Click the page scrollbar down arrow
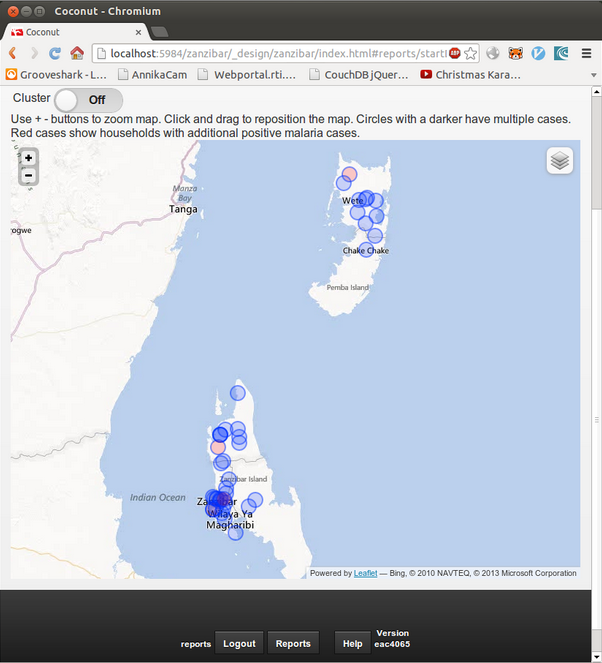This screenshot has height=663, width=602. (x=597, y=658)
